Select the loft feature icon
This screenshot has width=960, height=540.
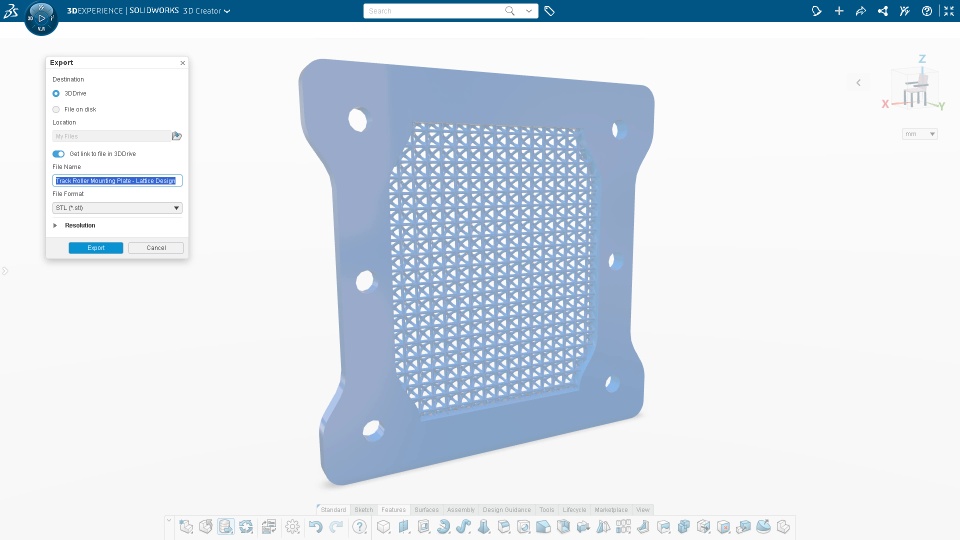(484, 527)
